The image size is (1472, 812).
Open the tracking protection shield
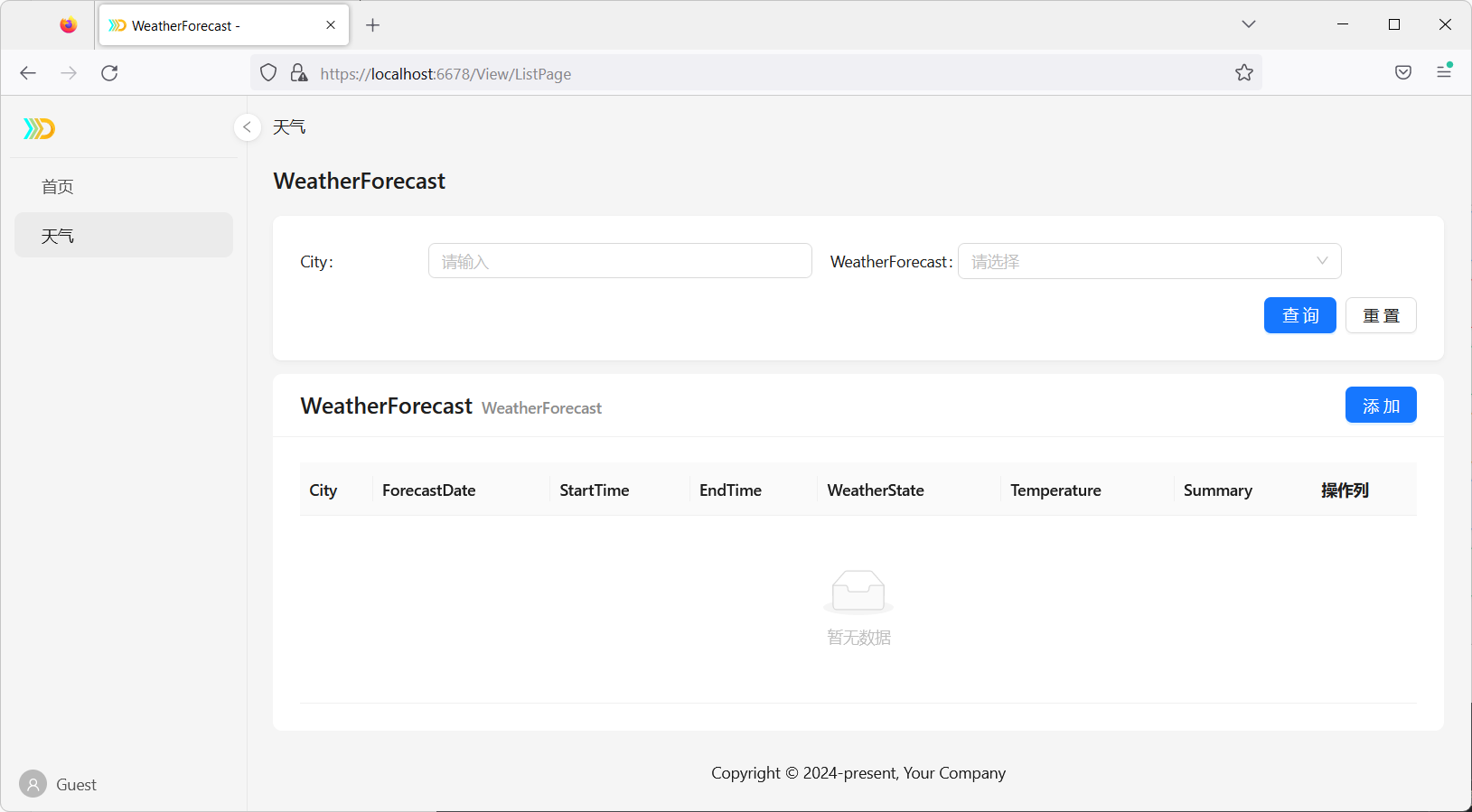click(268, 73)
